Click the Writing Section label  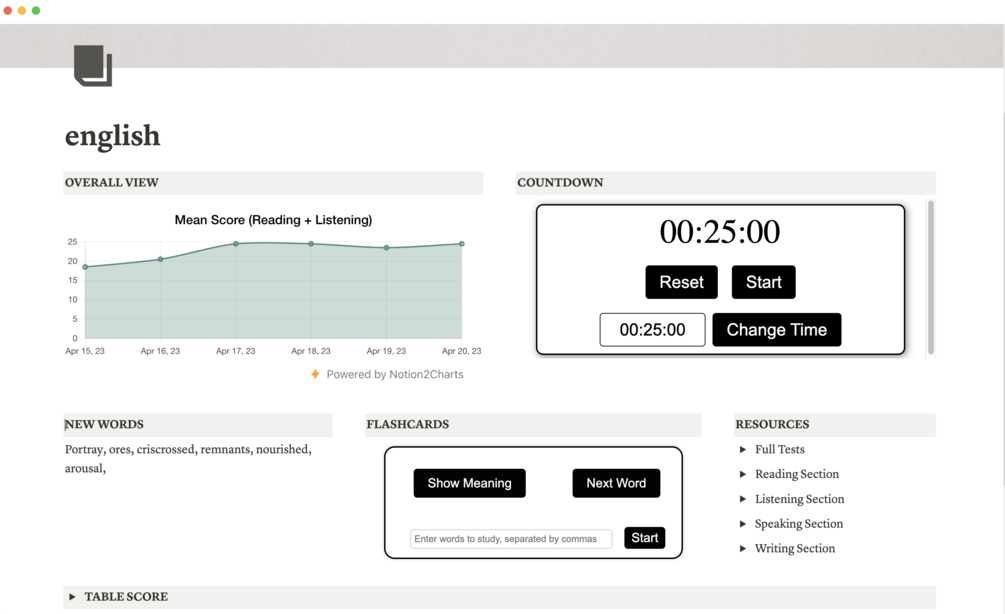[795, 549]
